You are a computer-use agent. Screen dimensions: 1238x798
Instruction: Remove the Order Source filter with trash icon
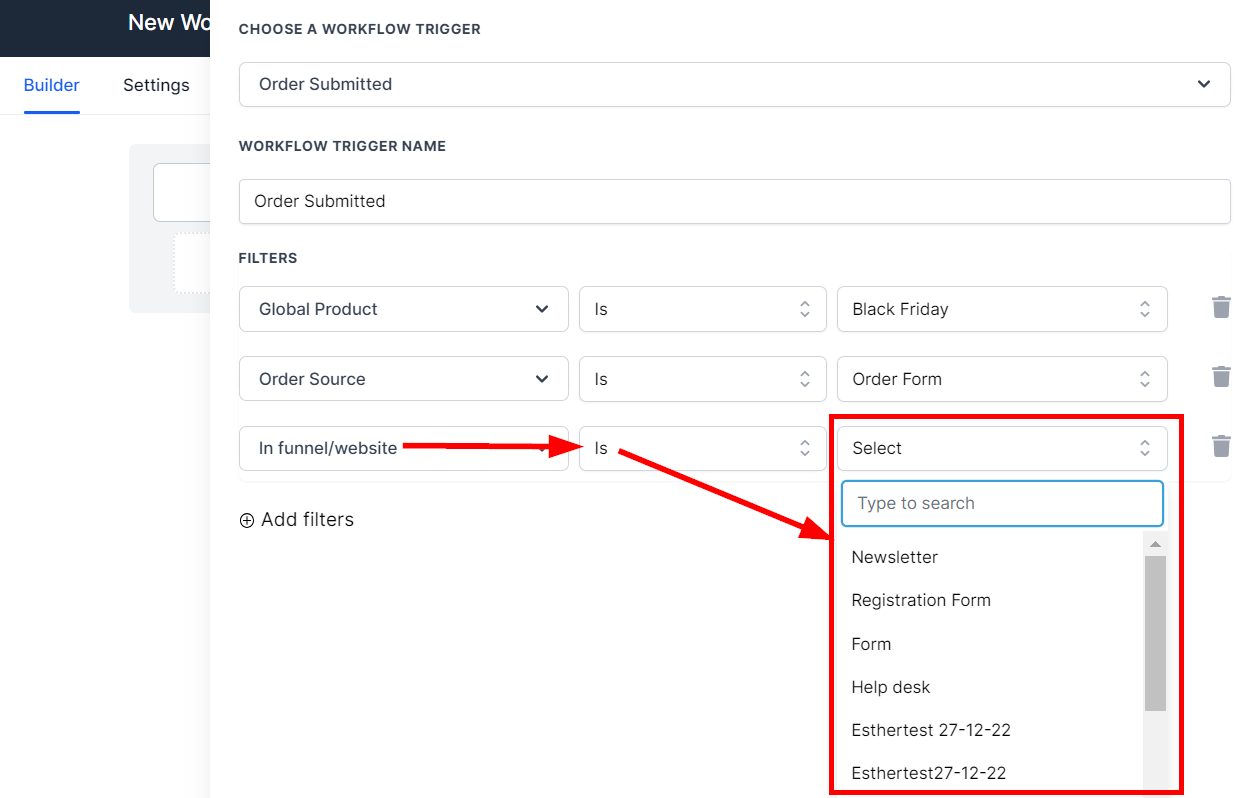pyautogui.click(x=1220, y=377)
